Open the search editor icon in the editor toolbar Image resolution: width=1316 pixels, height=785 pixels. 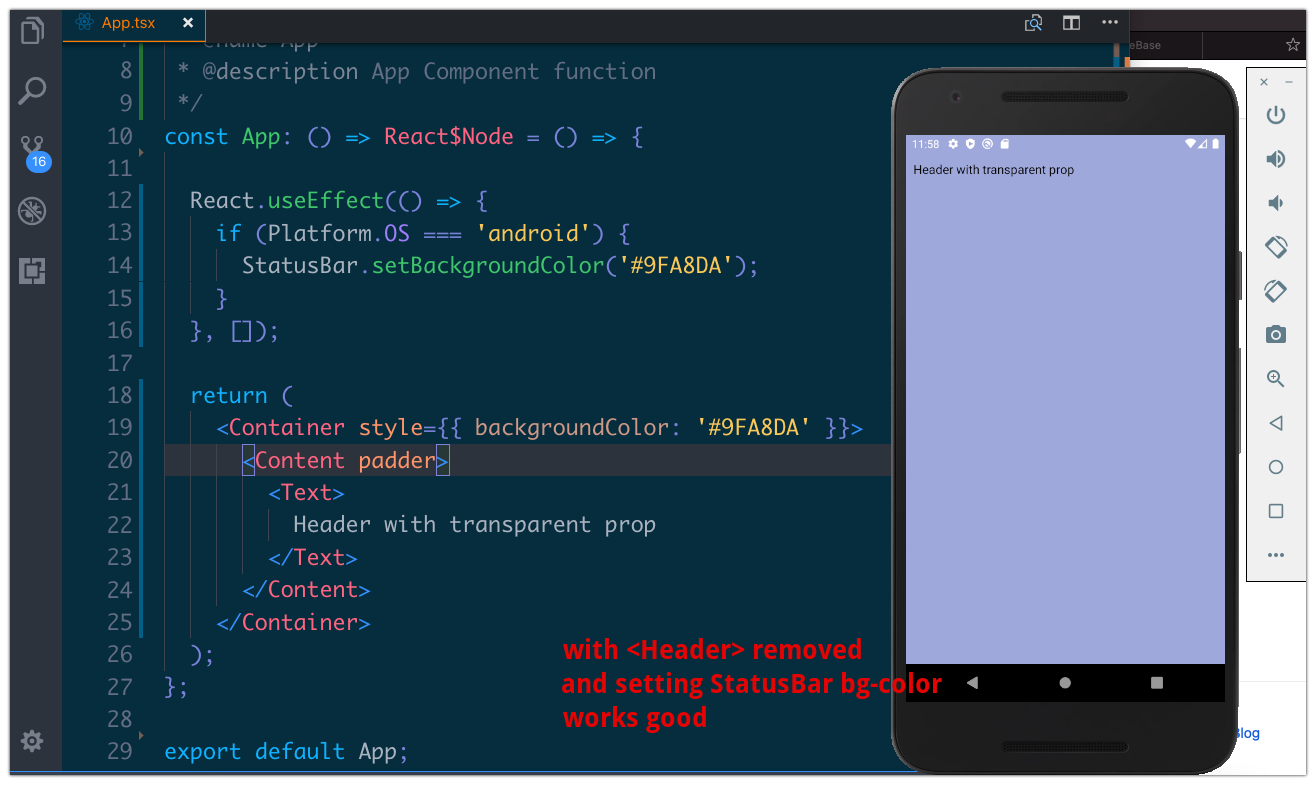pos(1033,22)
